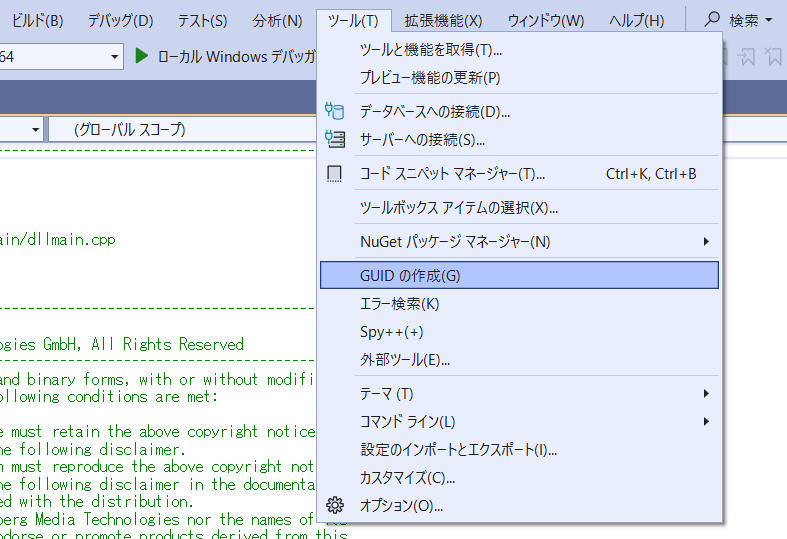
Task: Open 外部ツール(E) dialog
Action: coord(404,359)
